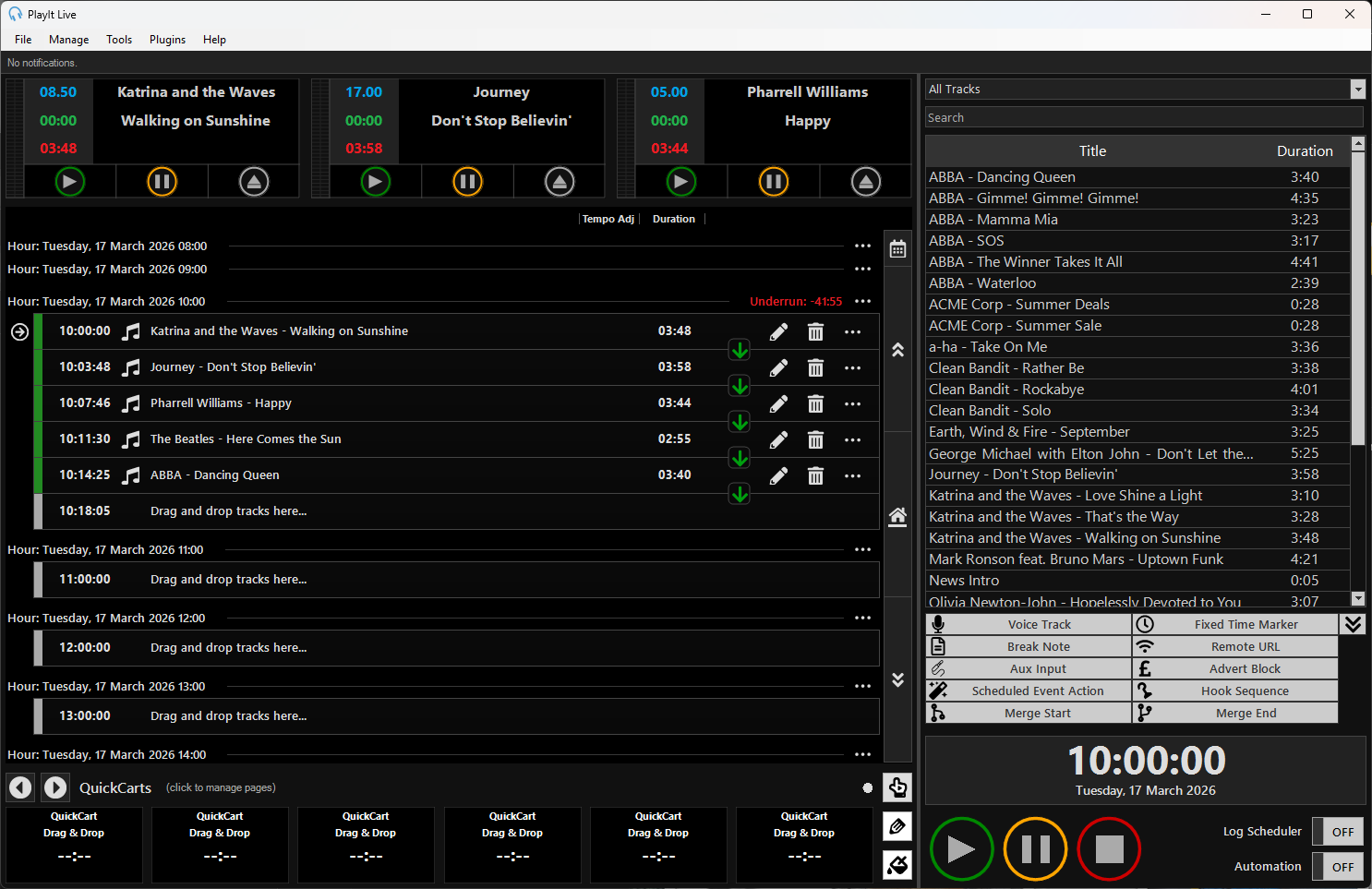
Task: Click the Tempo Adj column header
Action: (x=608, y=220)
